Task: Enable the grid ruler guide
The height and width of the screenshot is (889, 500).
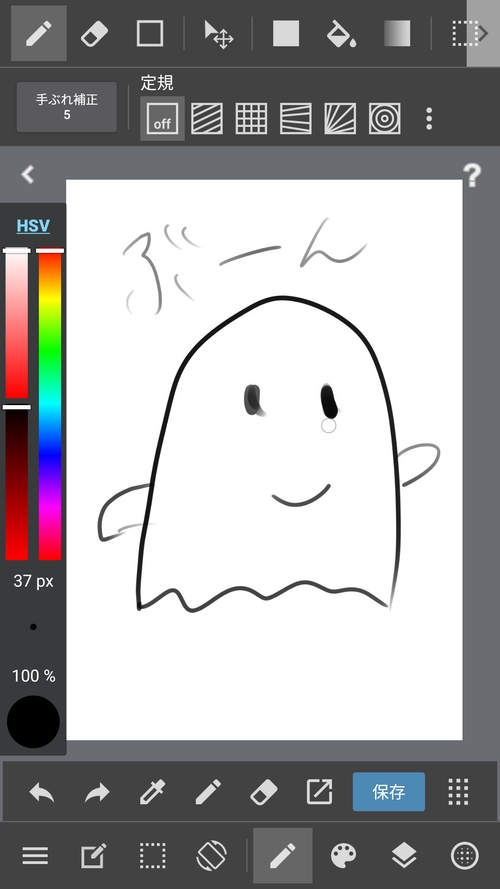Action: 251,118
